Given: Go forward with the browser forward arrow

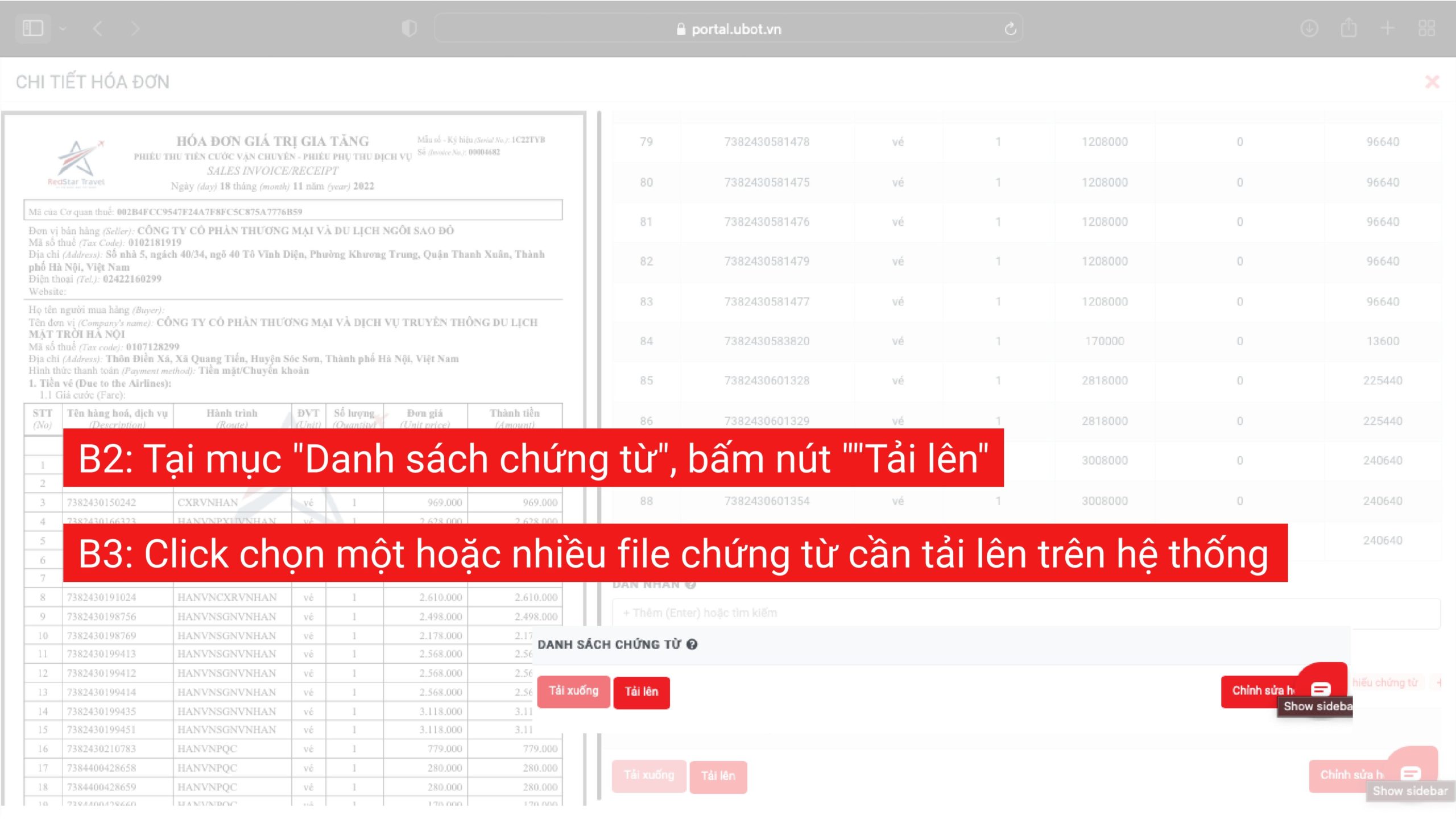Looking at the screenshot, I should pos(135,28).
